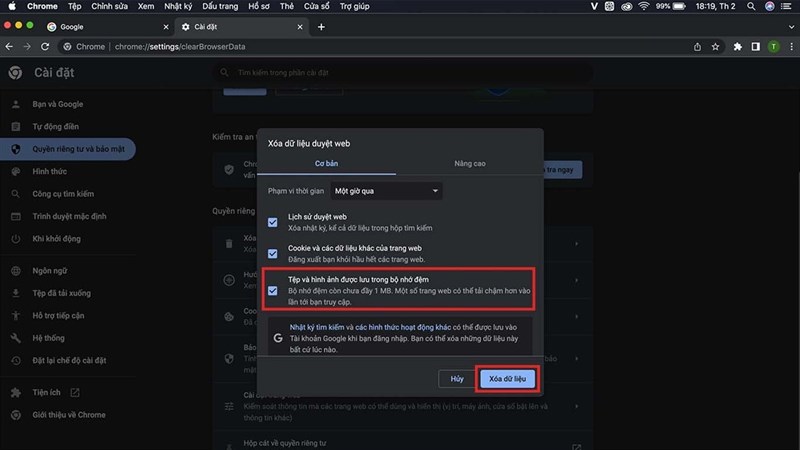Uncheck Lịch sử duyệt web checkbox
Image resolution: width=800 pixels, height=450 pixels.
tap(273, 222)
